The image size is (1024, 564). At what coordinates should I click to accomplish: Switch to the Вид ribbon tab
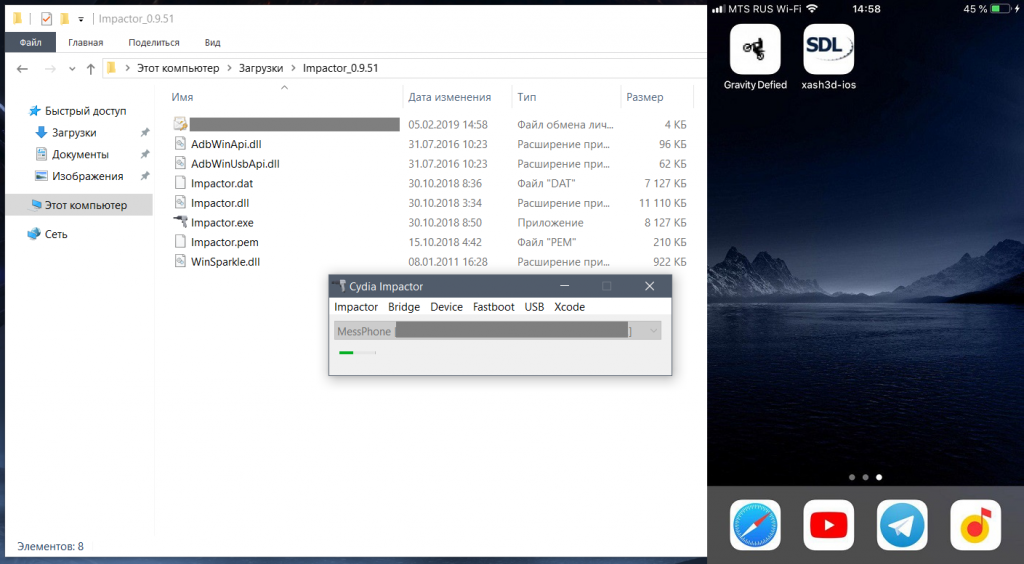click(x=212, y=43)
